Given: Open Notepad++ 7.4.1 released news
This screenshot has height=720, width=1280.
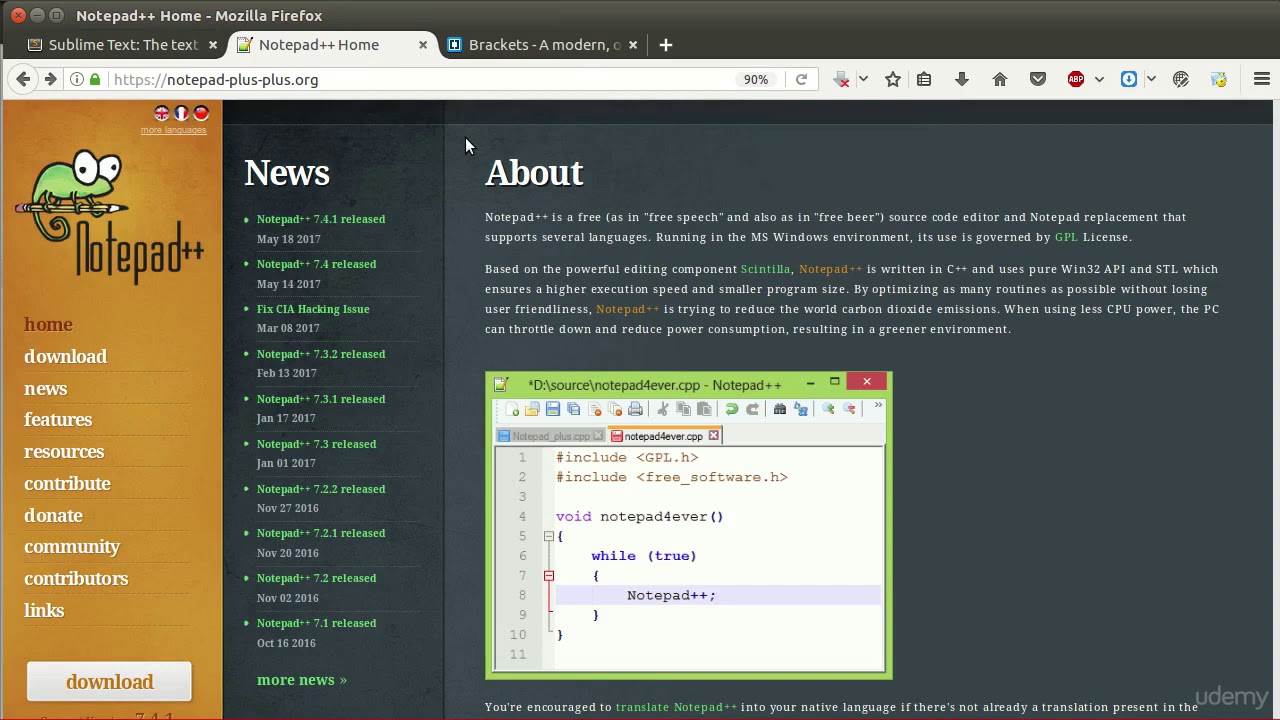Looking at the screenshot, I should coord(321,219).
